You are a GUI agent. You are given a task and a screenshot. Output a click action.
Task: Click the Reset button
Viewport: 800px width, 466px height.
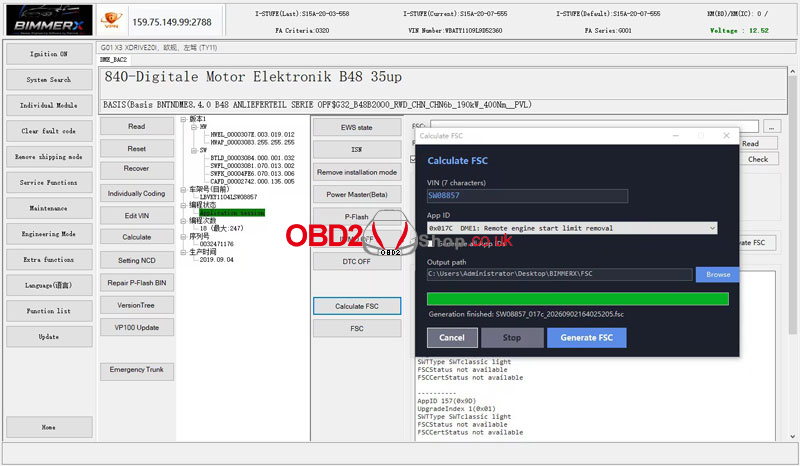tap(137, 149)
